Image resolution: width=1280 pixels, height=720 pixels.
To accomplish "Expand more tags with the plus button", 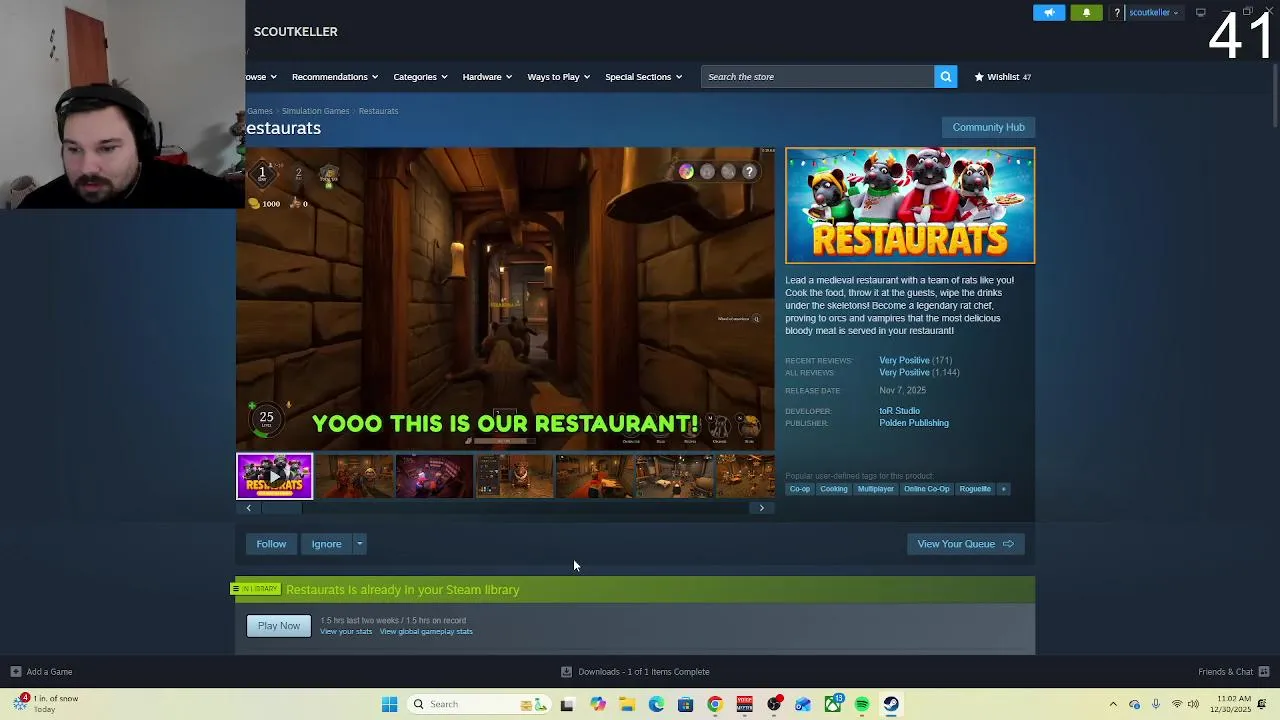I will (1003, 489).
